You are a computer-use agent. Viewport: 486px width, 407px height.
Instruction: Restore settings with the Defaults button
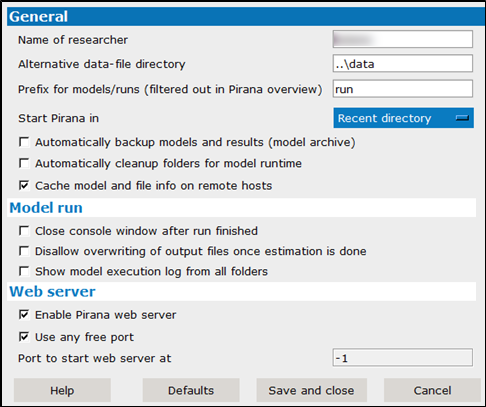click(x=191, y=390)
